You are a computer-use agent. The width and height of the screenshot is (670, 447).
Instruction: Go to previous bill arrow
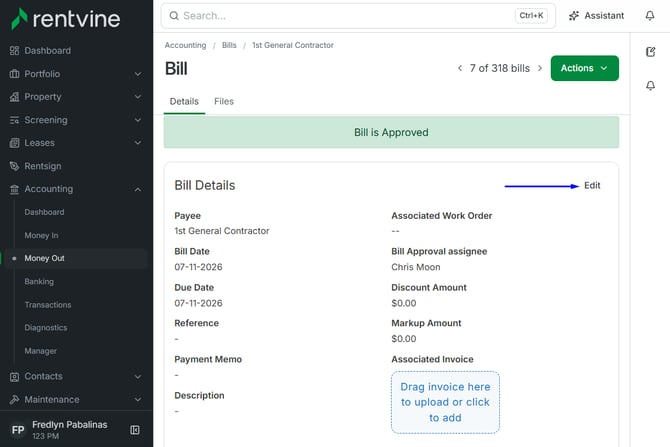pos(460,68)
